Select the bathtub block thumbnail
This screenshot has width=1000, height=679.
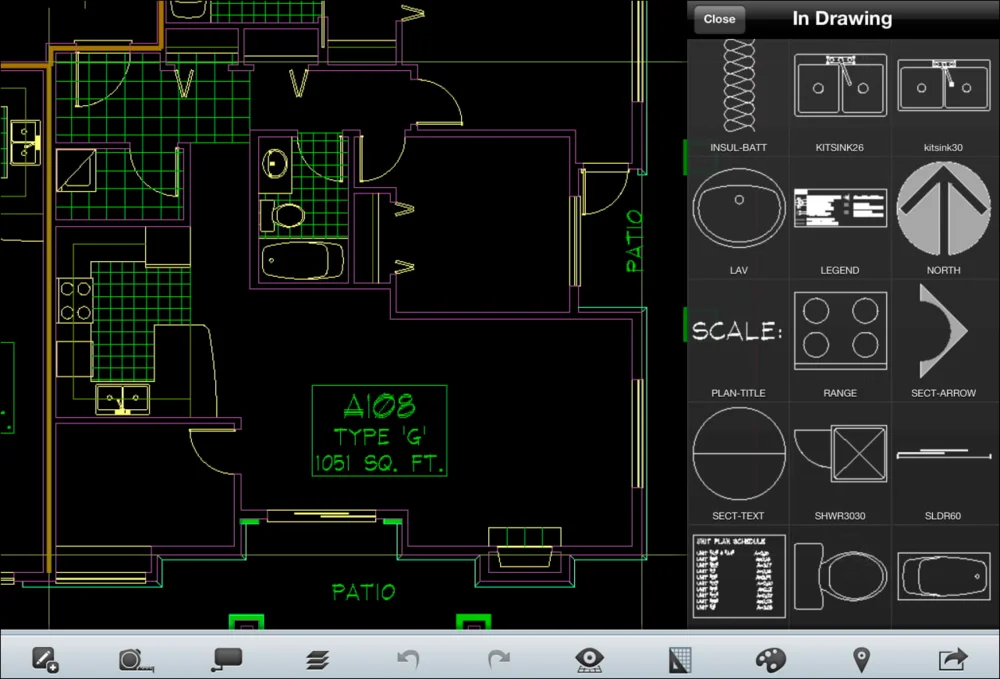pyautogui.click(x=943, y=576)
